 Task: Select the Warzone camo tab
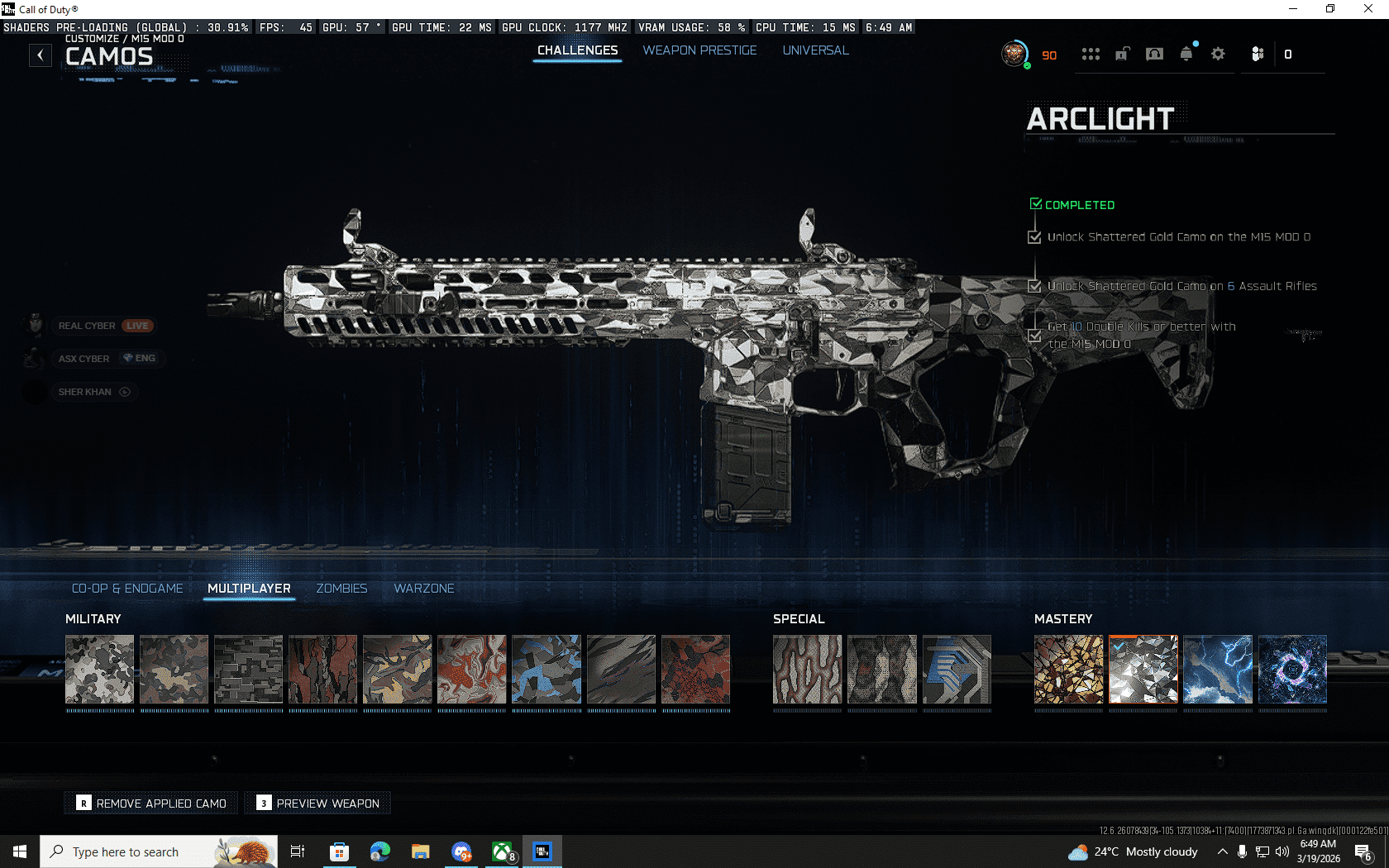point(424,589)
